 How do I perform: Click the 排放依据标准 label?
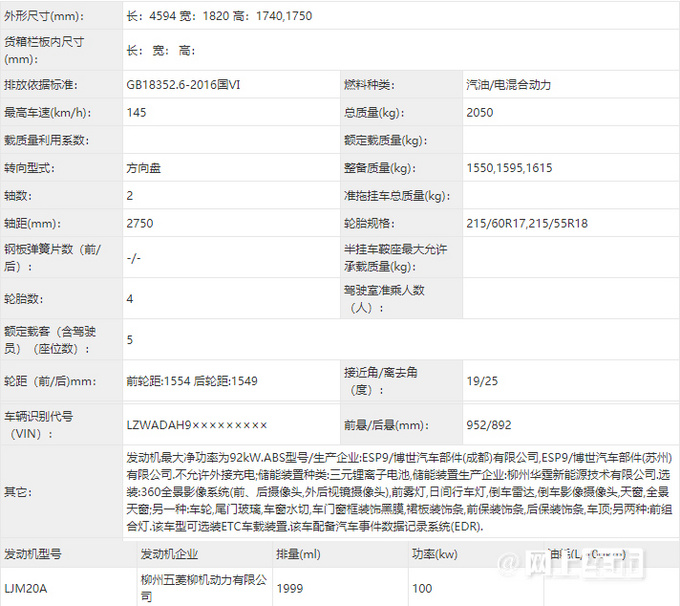pos(41,85)
